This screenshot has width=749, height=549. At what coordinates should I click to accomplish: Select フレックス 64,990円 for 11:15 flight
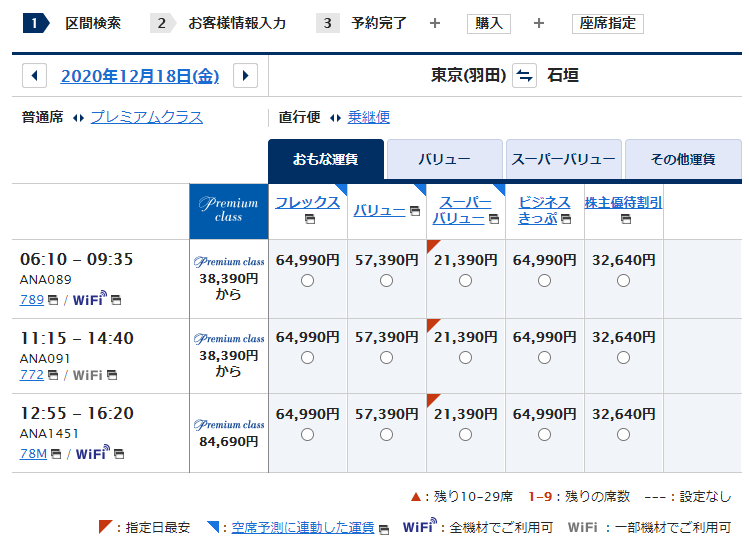308,357
